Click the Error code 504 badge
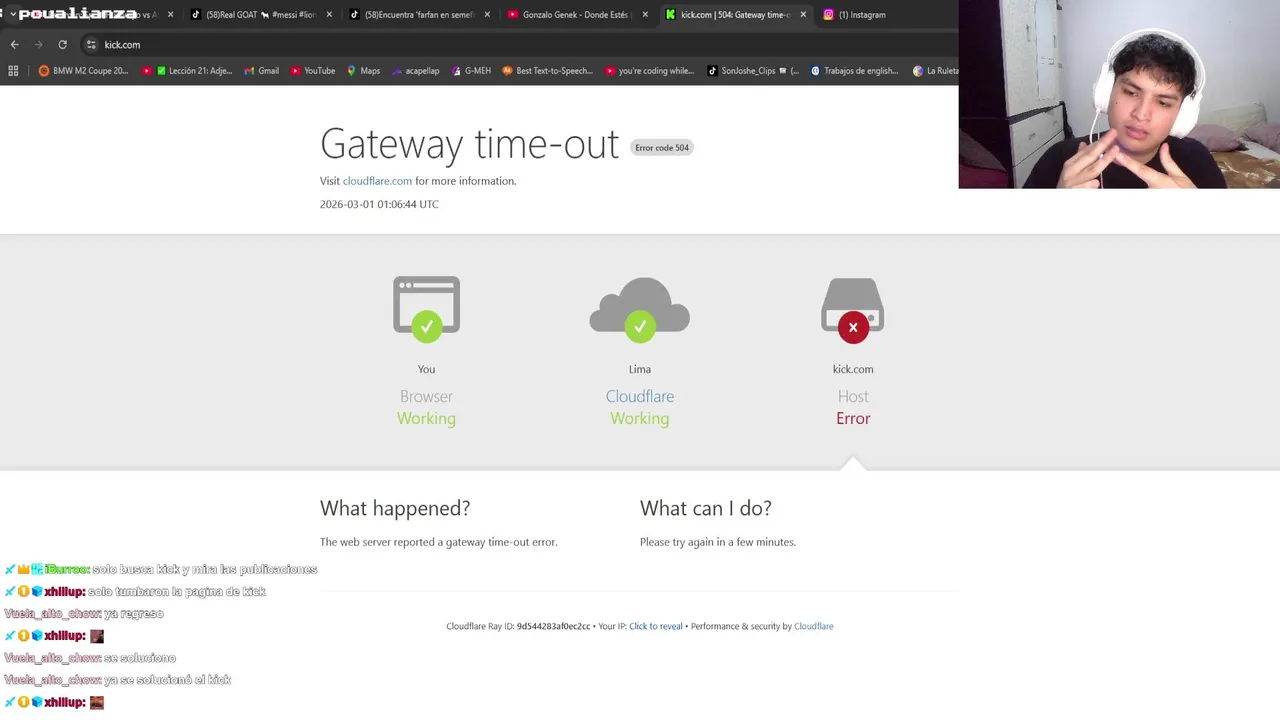Image resolution: width=1280 pixels, height=720 pixels. pos(662,147)
